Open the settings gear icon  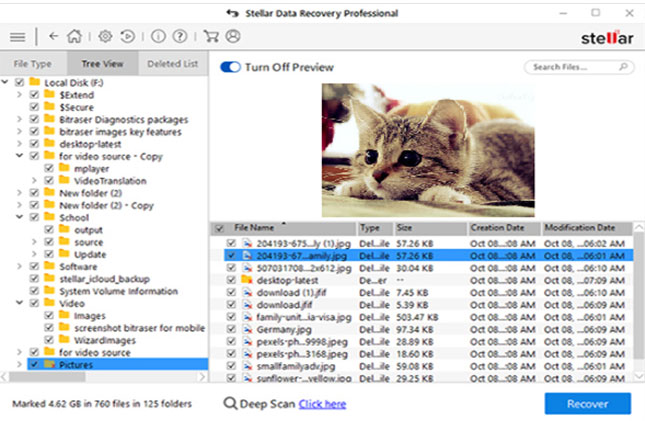(105, 36)
